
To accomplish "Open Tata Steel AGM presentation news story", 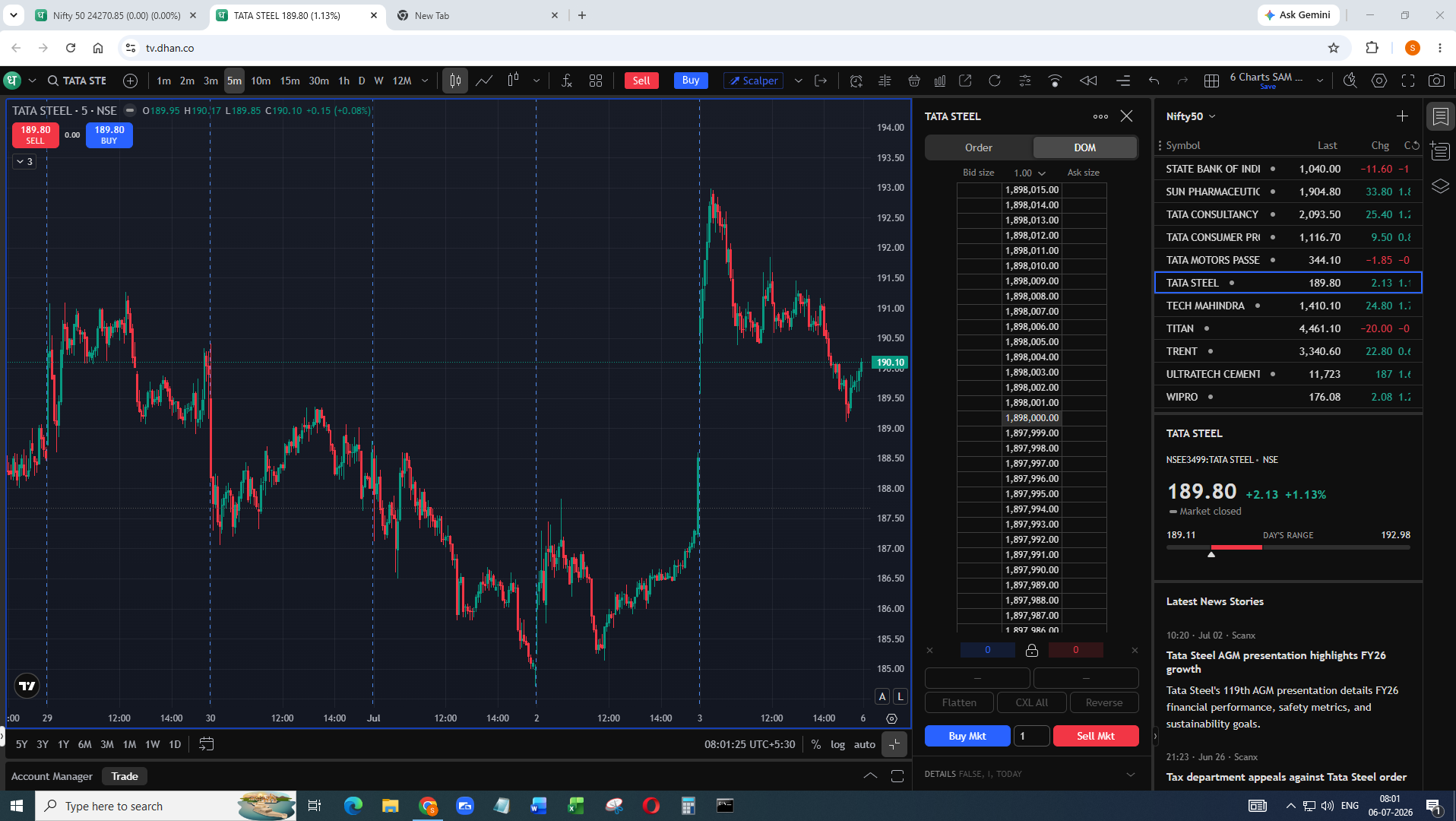I will [x=1276, y=662].
